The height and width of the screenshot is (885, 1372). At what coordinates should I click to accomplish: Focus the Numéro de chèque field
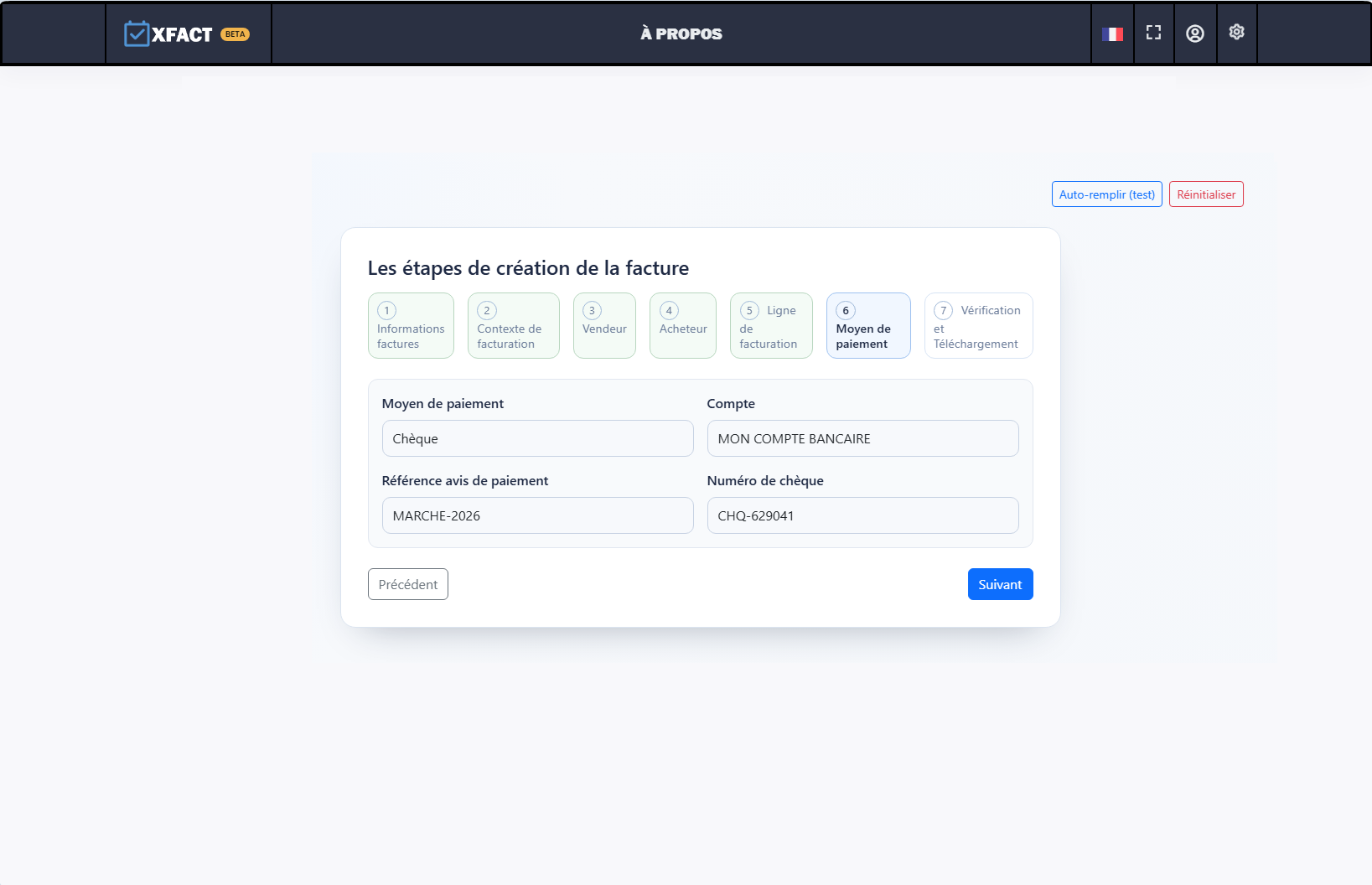click(x=862, y=515)
